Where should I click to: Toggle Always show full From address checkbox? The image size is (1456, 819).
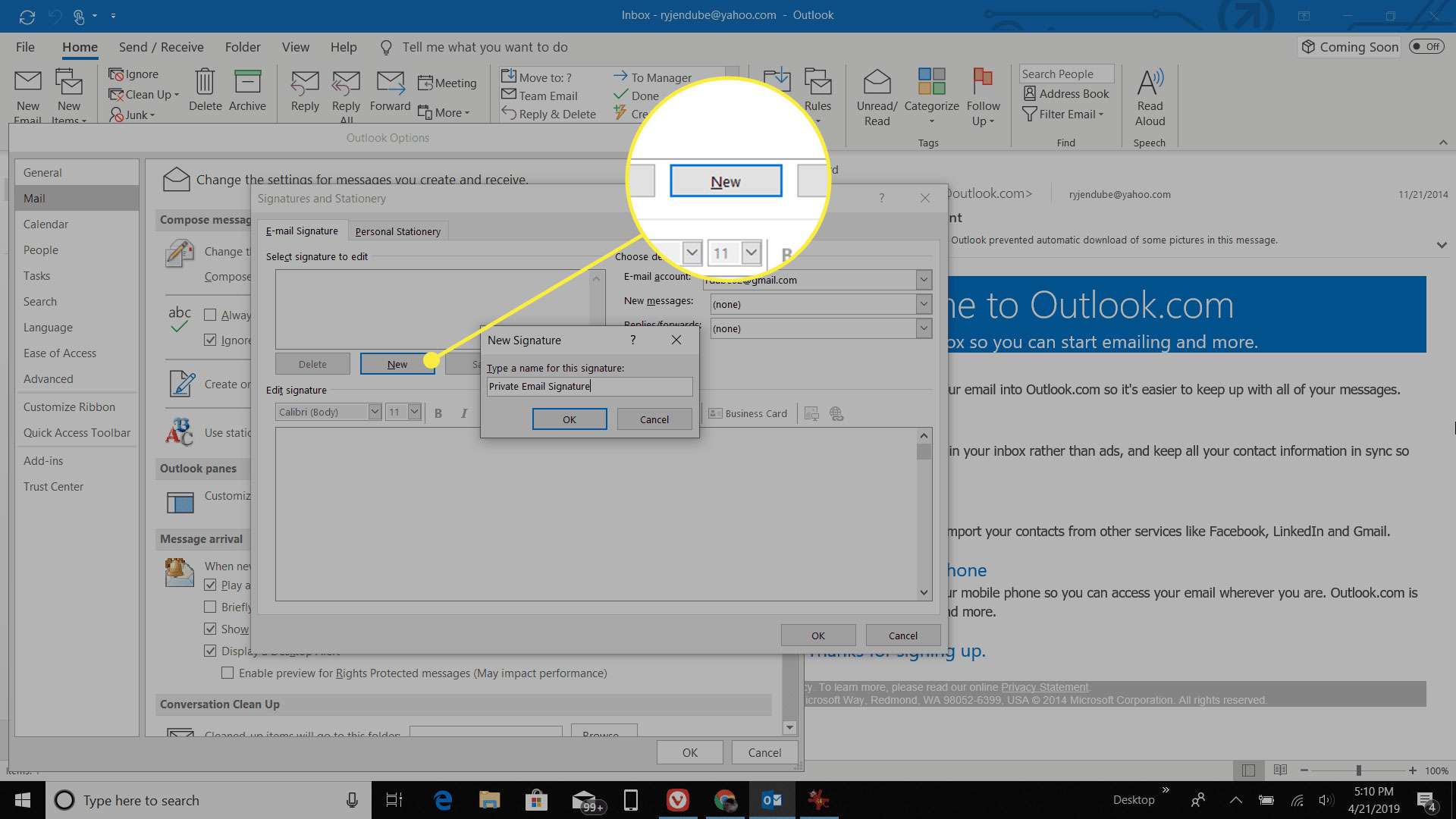pyautogui.click(x=210, y=315)
